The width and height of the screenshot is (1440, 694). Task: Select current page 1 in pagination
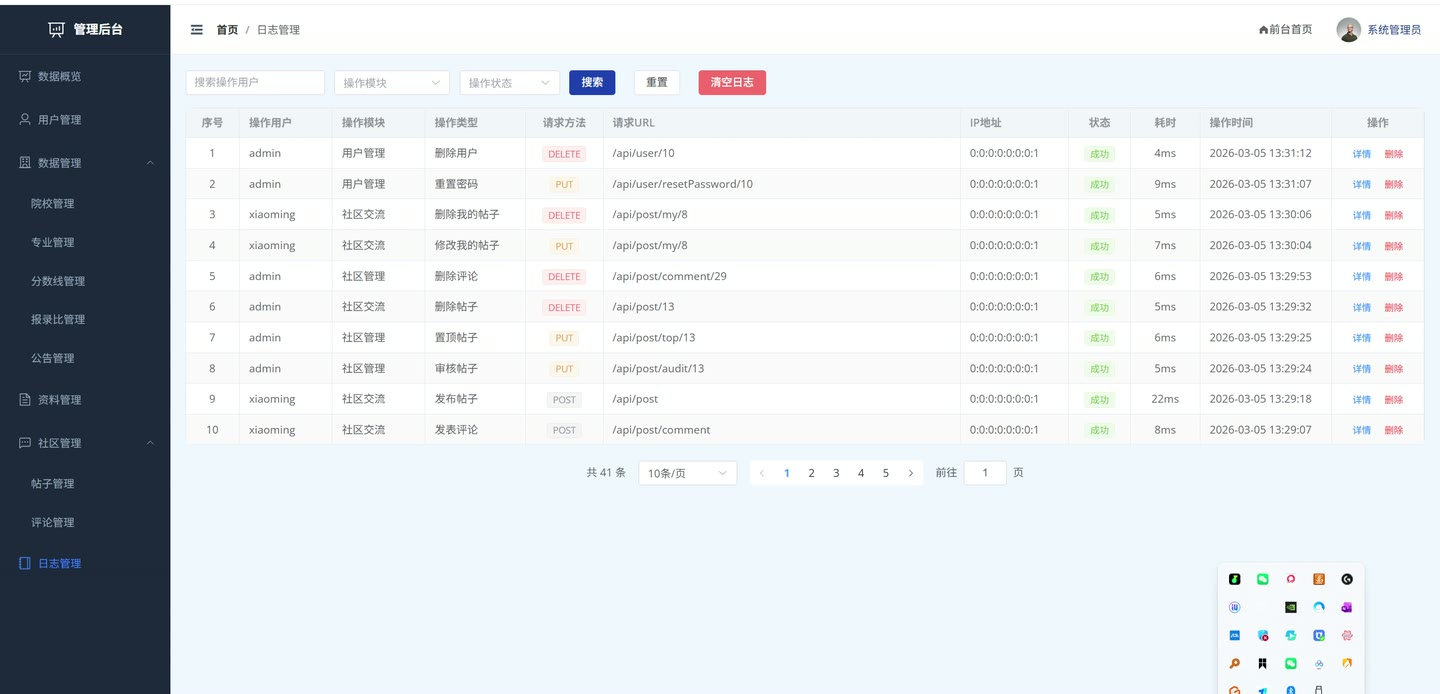click(x=787, y=474)
